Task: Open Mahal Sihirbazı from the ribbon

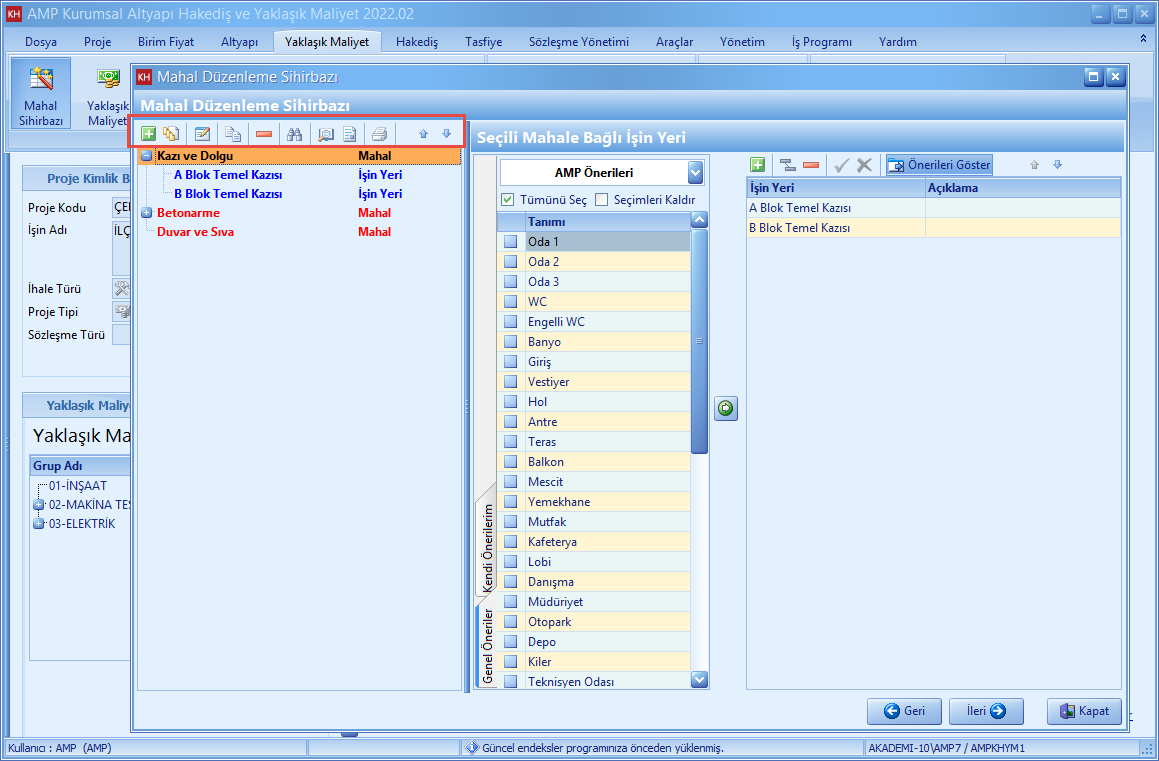Action: pos(41,93)
